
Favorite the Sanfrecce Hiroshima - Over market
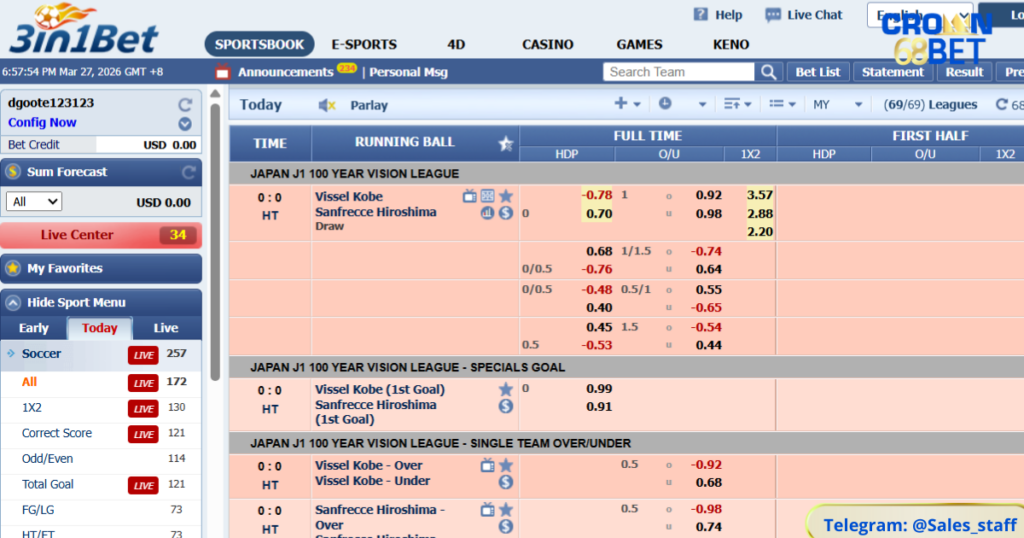coord(506,510)
